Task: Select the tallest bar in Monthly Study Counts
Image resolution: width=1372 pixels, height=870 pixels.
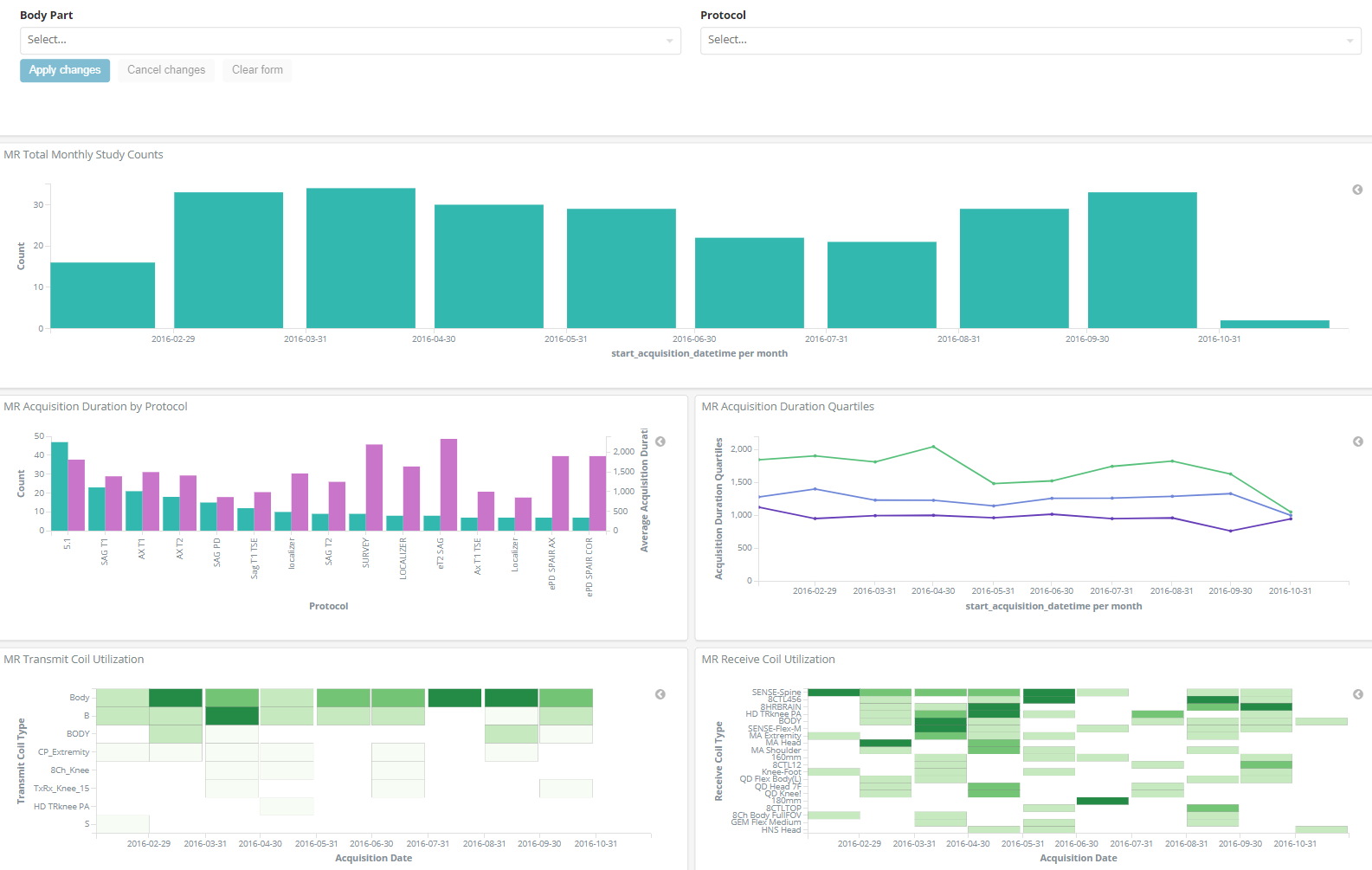Action: pos(360,258)
